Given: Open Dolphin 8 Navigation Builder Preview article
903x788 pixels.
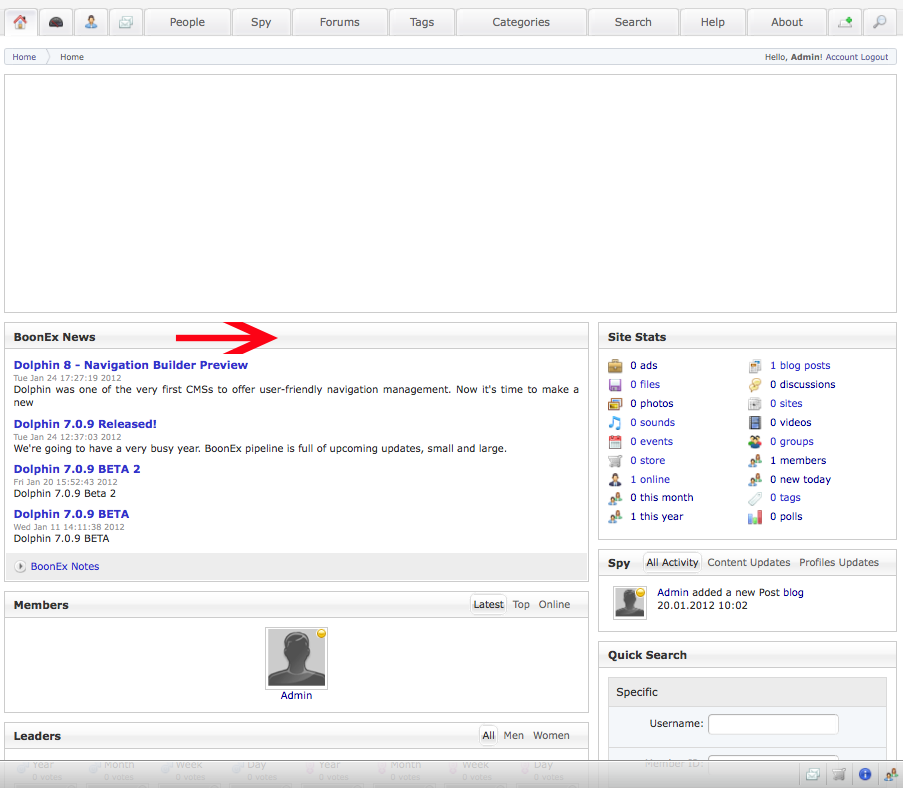Looking at the screenshot, I should [131, 365].
